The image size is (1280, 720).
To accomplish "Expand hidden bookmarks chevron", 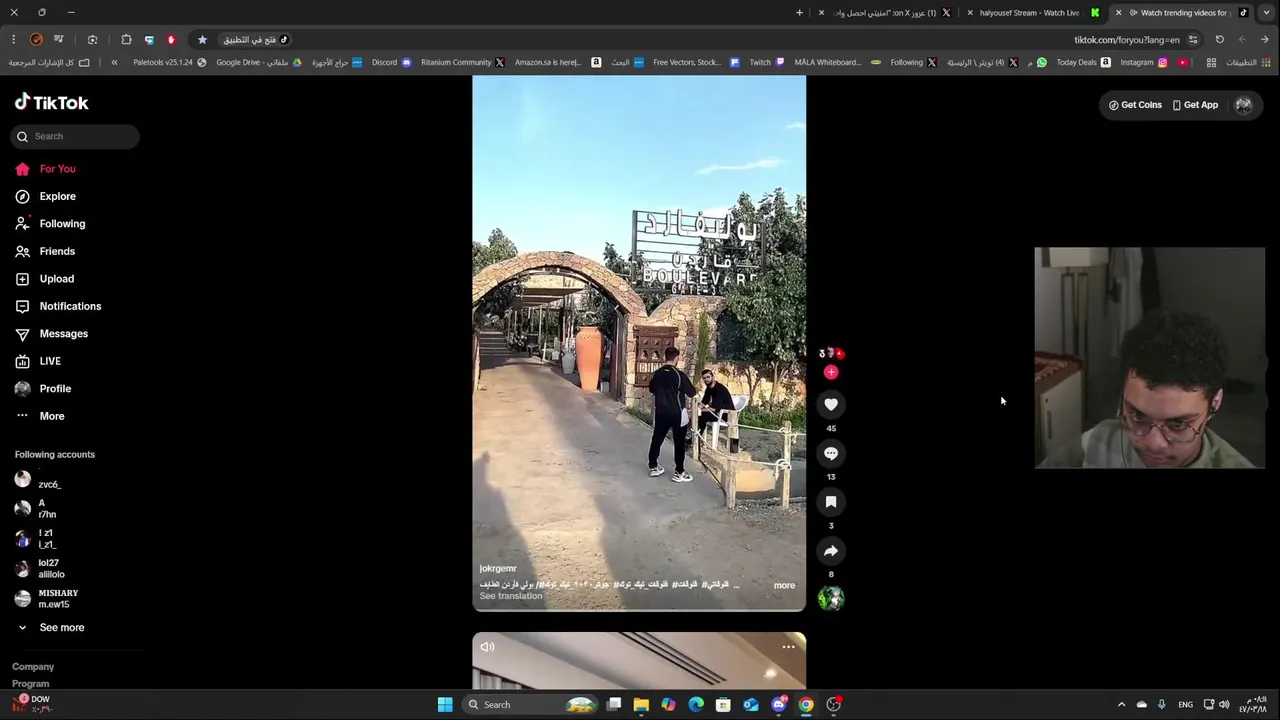I will [114, 62].
